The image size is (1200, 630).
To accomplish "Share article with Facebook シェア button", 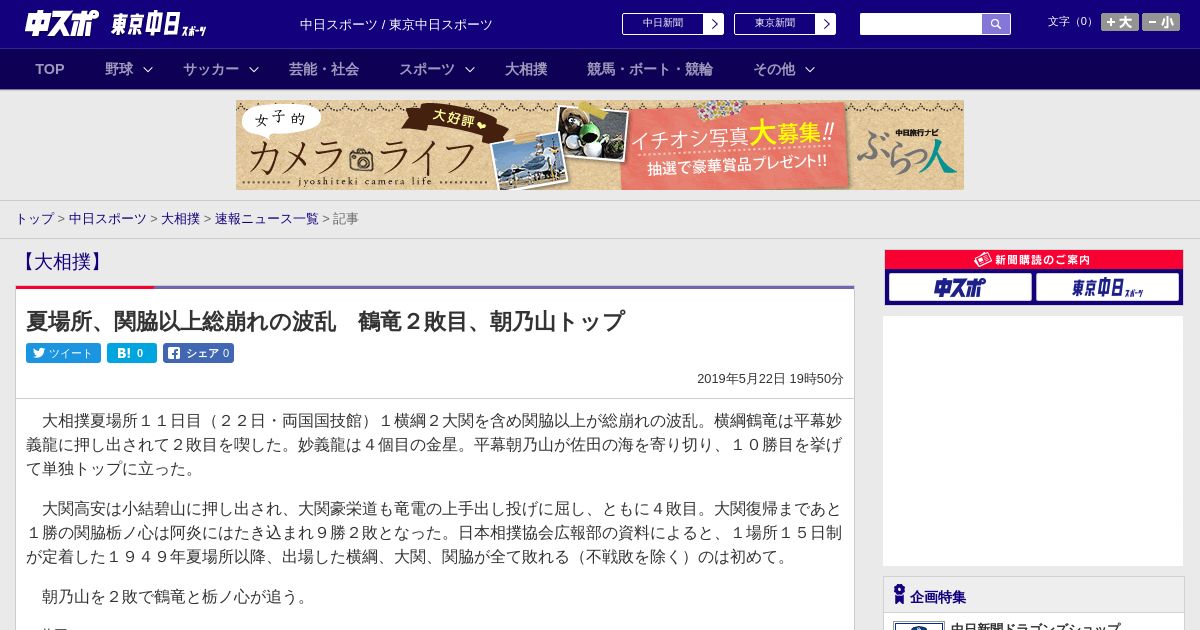I will click(x=198, y=353).
